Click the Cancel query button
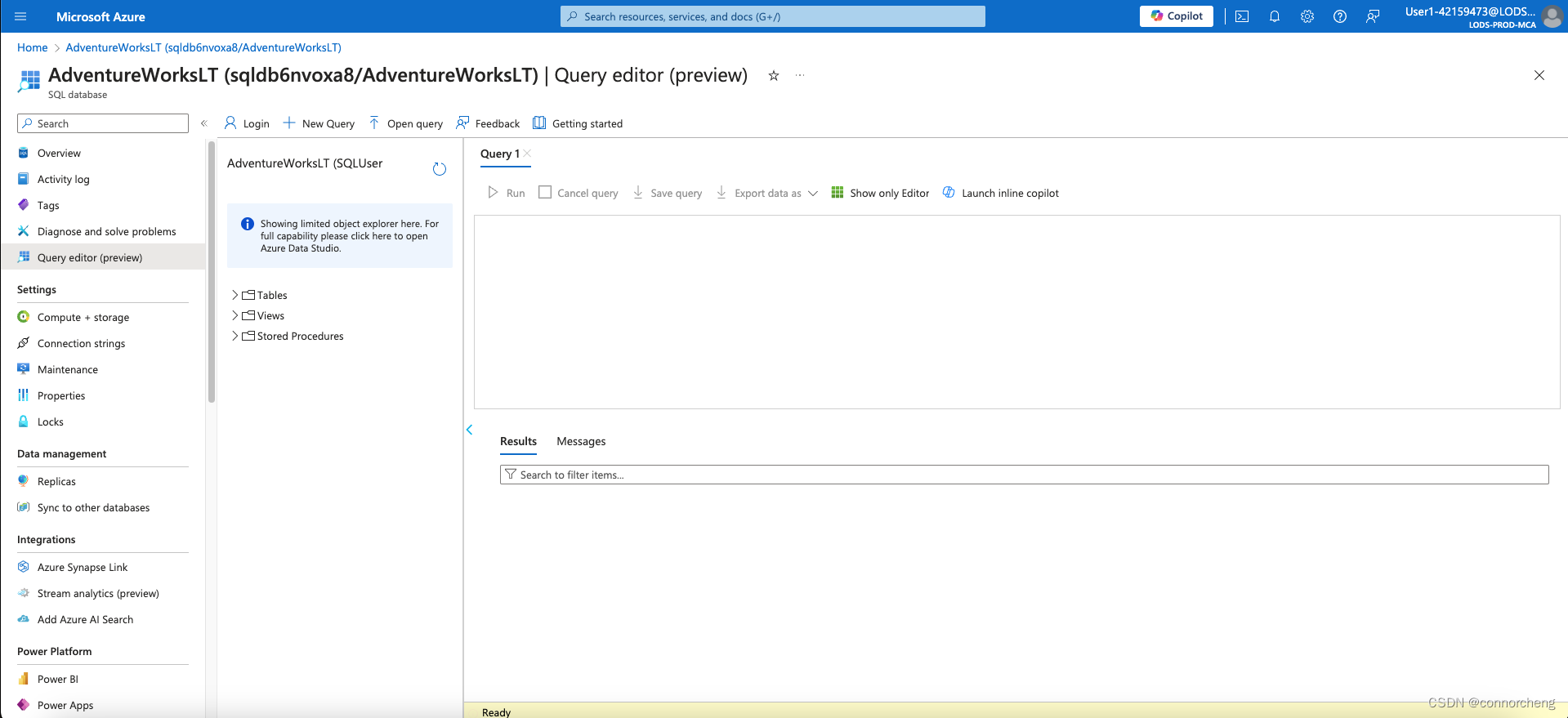The image size is (1568, 718). point(579,193)
